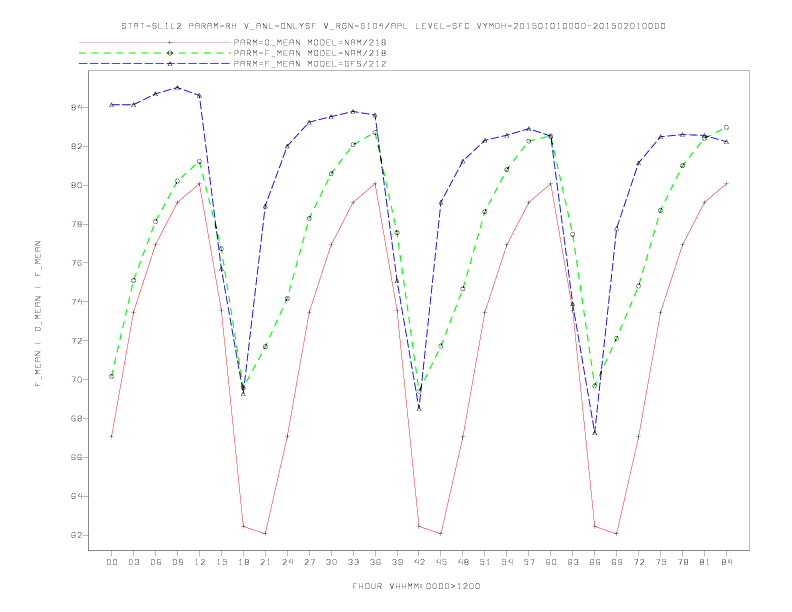Click the x-axis forecast hour label 30
792x612 pixels.
coord(331,562)
